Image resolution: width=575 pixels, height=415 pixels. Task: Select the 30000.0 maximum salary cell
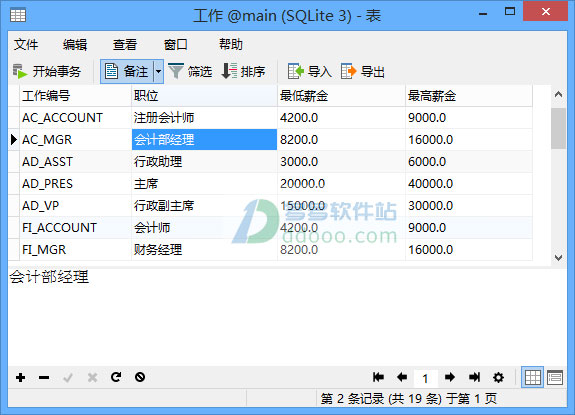(469, 206)
